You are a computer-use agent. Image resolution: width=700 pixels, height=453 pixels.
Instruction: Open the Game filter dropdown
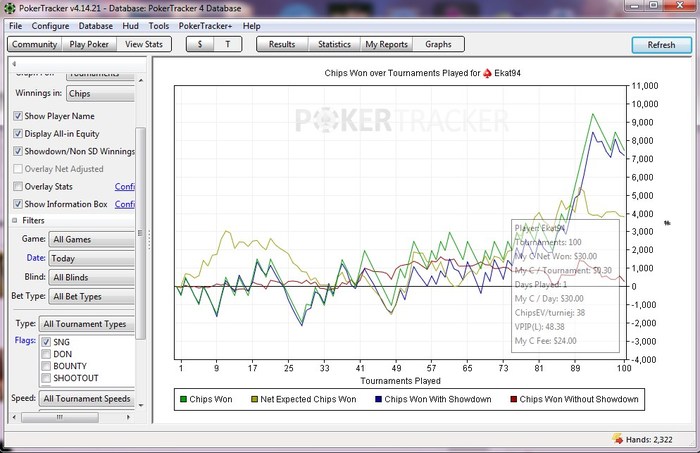click(92, 239)
